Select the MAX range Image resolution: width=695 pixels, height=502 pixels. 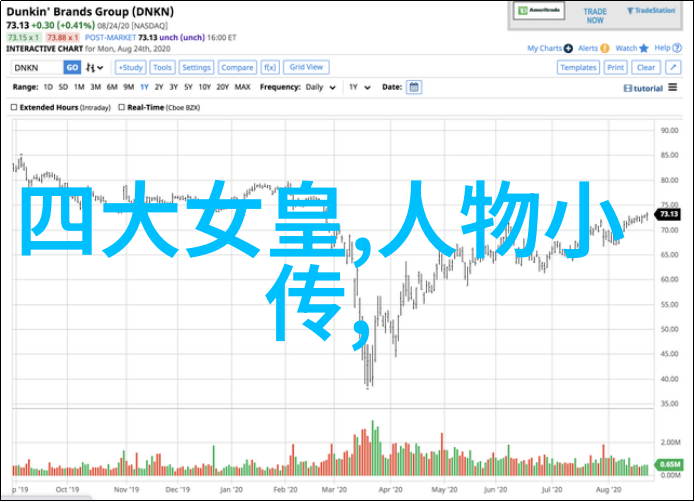pyautogui.click(x=242, y=87)
